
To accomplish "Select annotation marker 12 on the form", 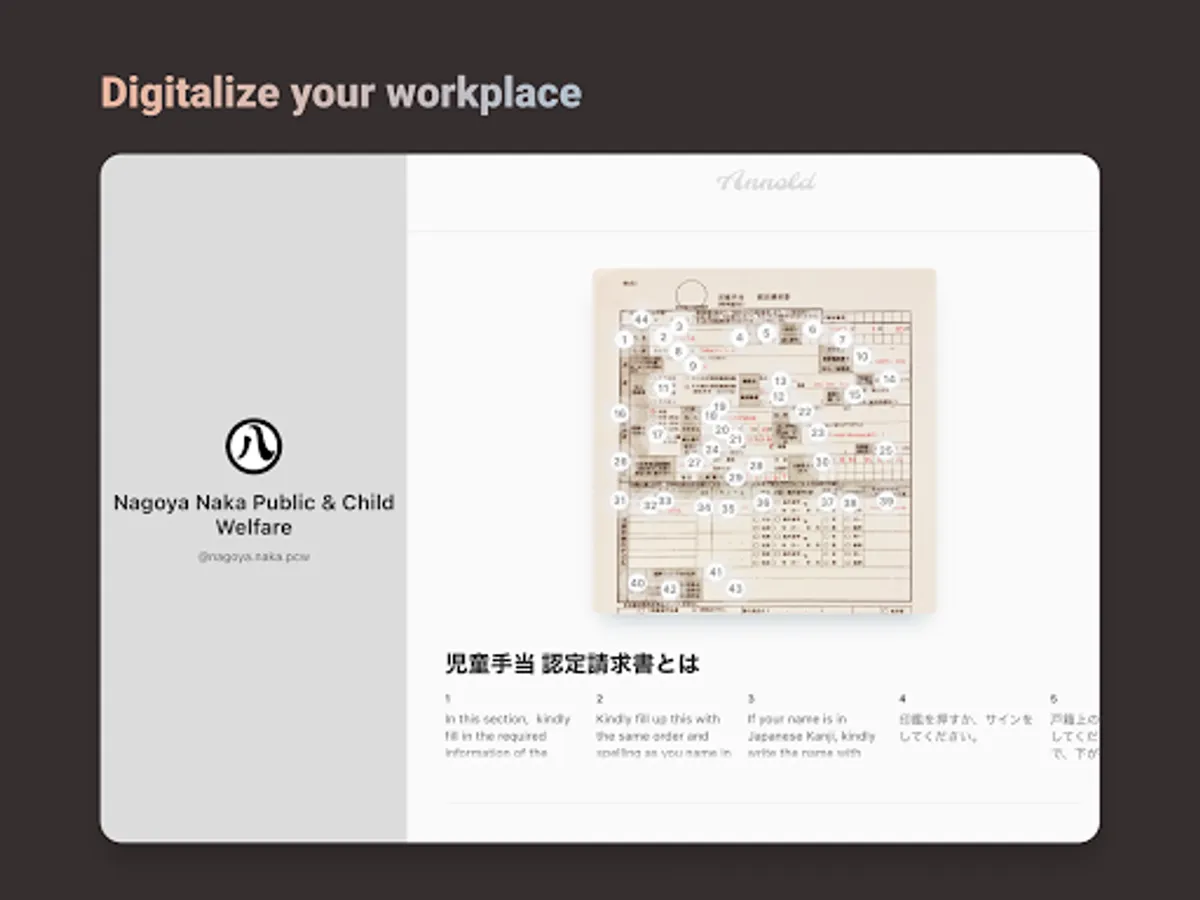I will pos(779,397).
